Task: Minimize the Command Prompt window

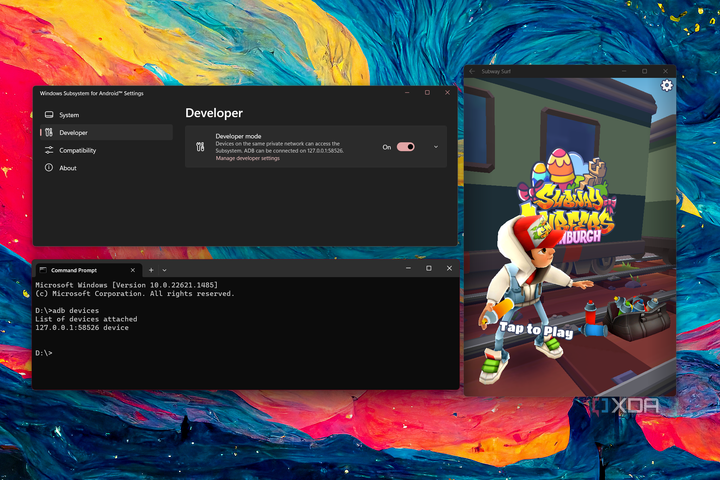Action: [x=408, y=268]
